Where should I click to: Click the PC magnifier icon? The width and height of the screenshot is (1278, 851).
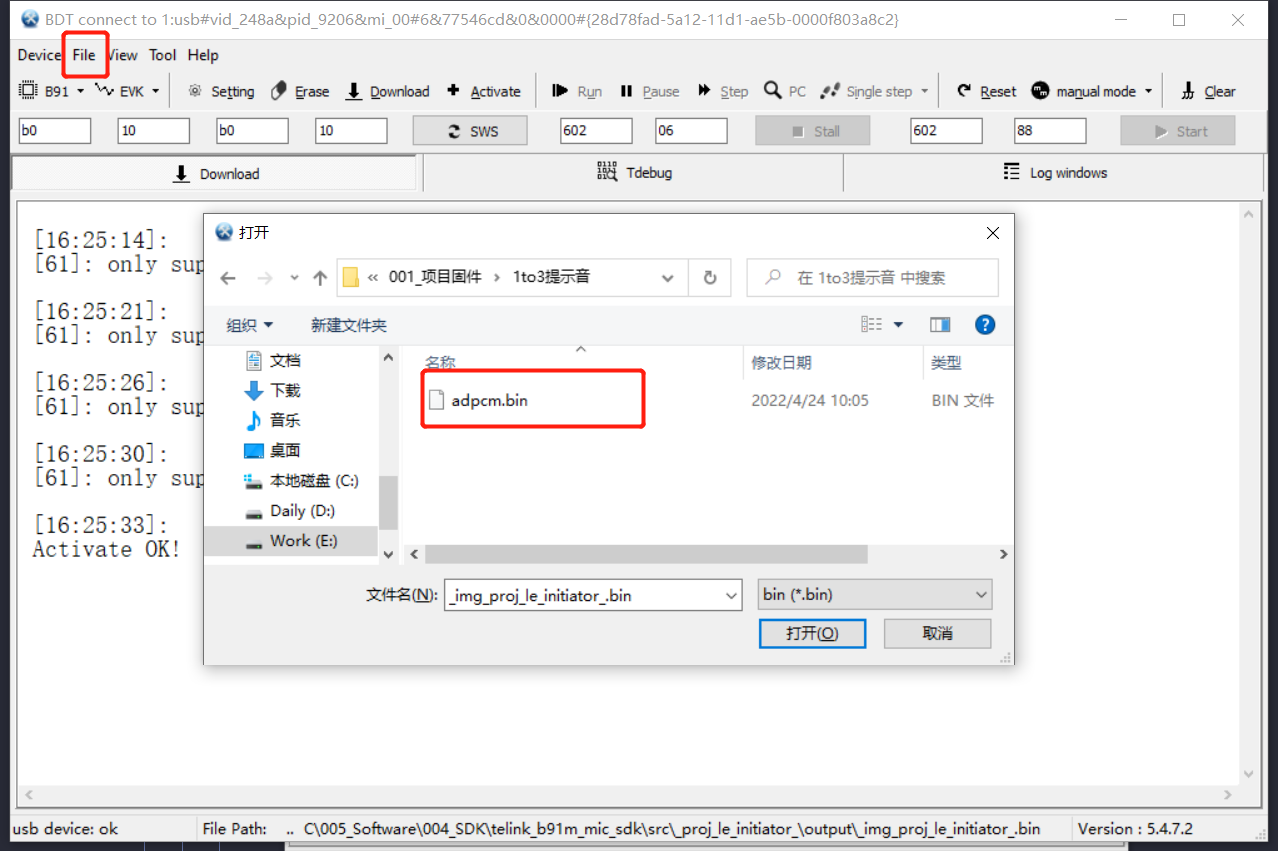pos(772,91)
